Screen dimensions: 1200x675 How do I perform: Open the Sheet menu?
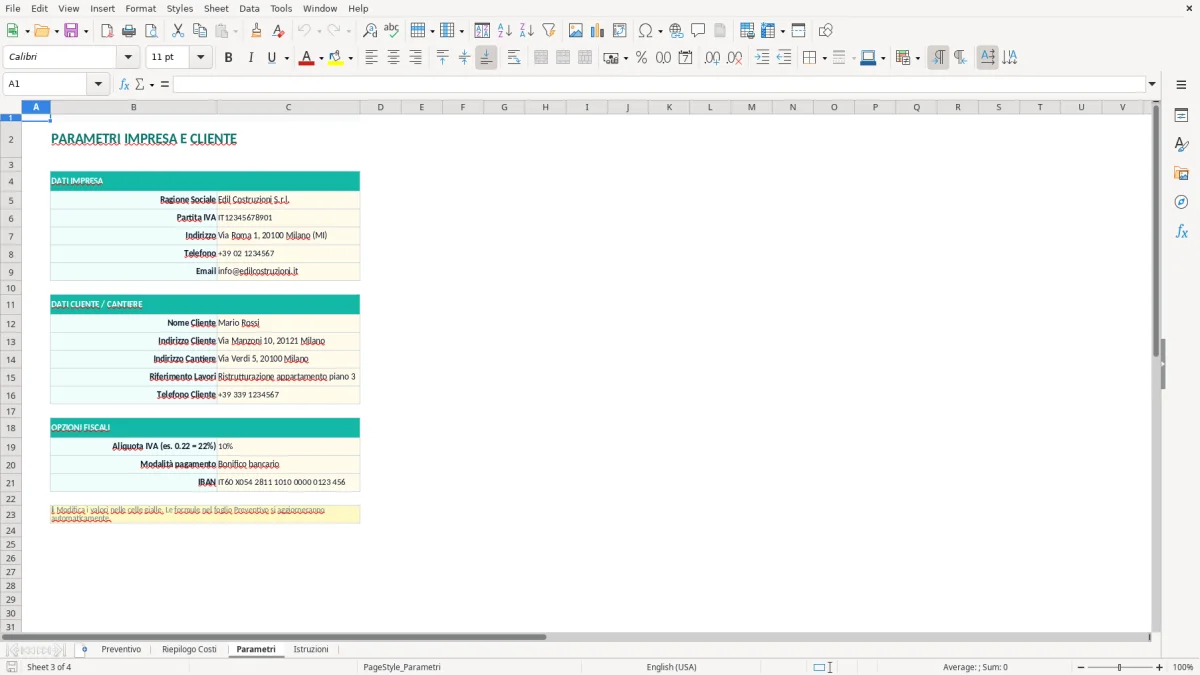216,8
